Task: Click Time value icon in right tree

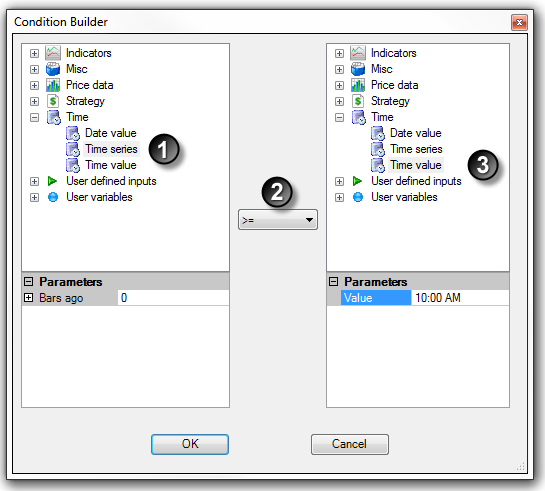Action: pyautogui.click(x=378, y=165)
